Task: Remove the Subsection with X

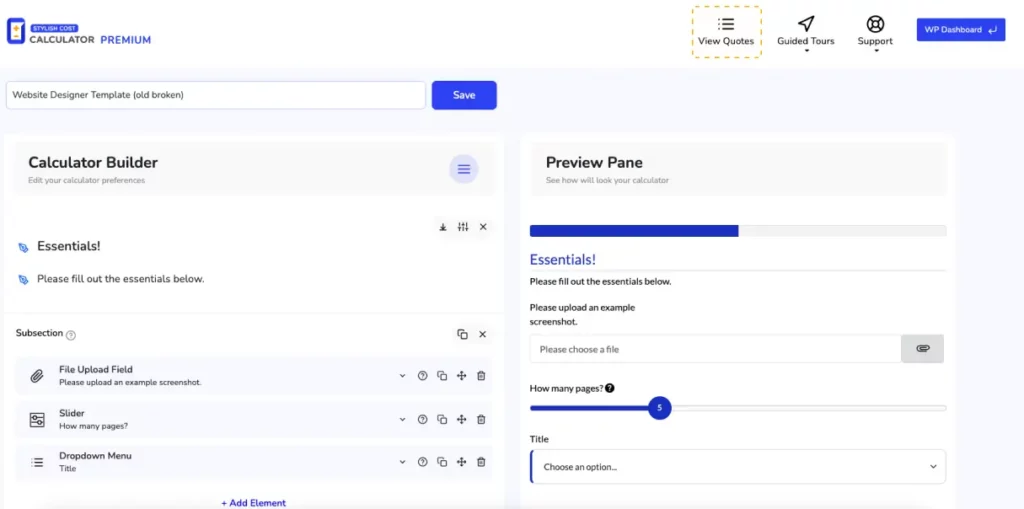Action: click(x=483, y=334)
